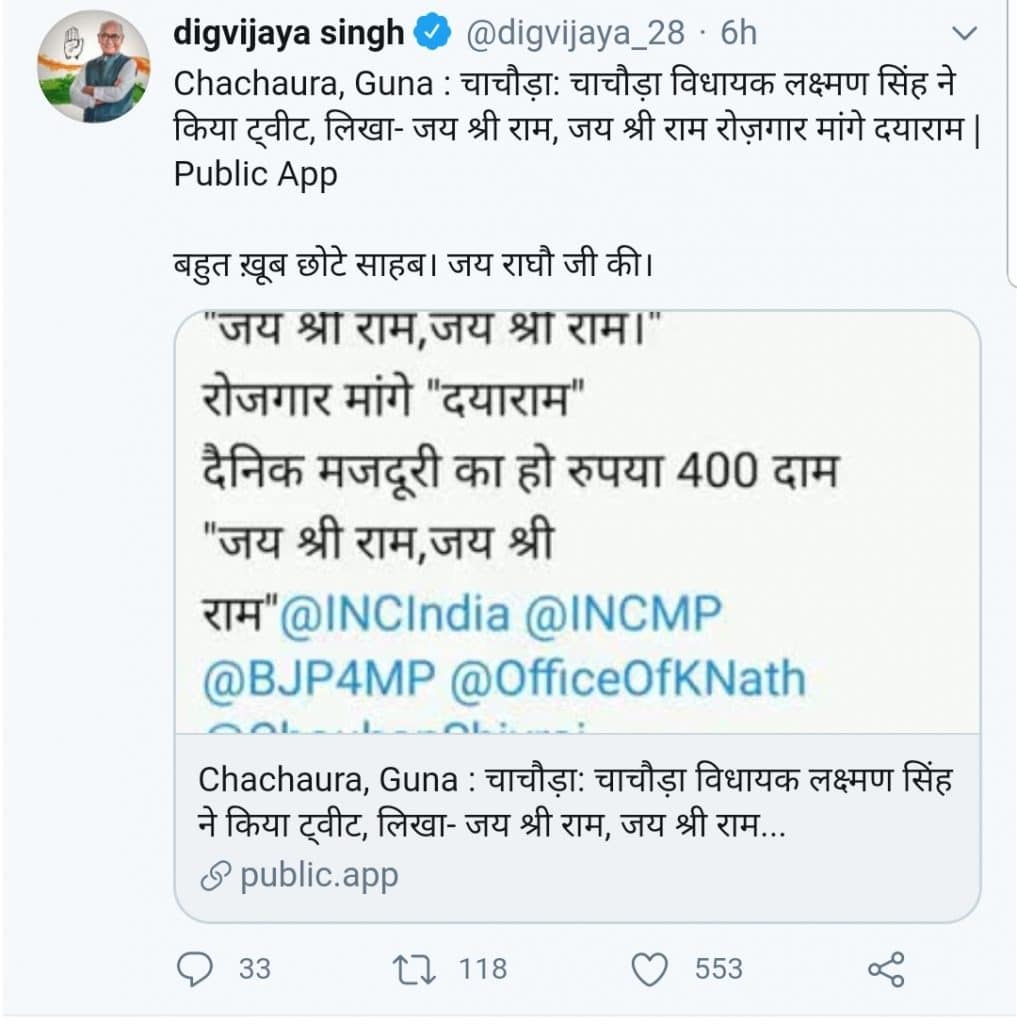
Task: Click the 553 likes count
Action: click(x=718, y=968)
